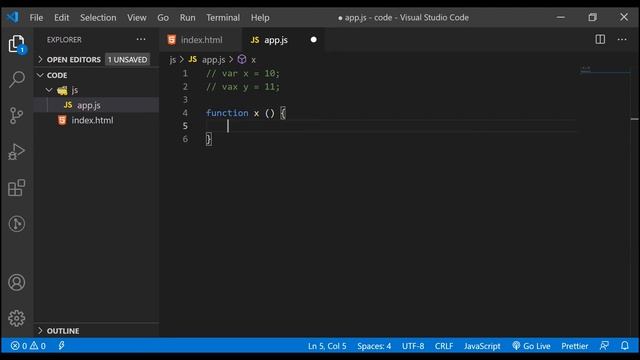Collapse the js folder in explorer

point(49,90)
